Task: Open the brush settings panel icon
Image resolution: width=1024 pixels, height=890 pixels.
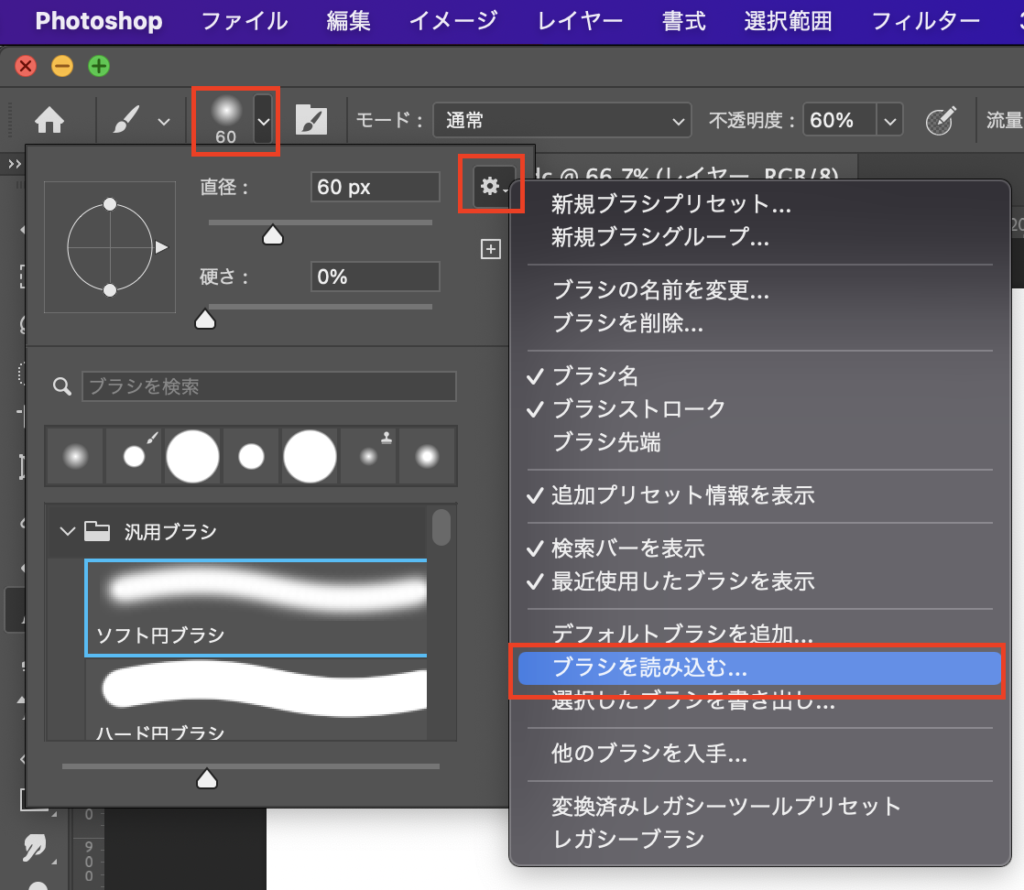Action: pyautogui.click(x=311, y=121)
